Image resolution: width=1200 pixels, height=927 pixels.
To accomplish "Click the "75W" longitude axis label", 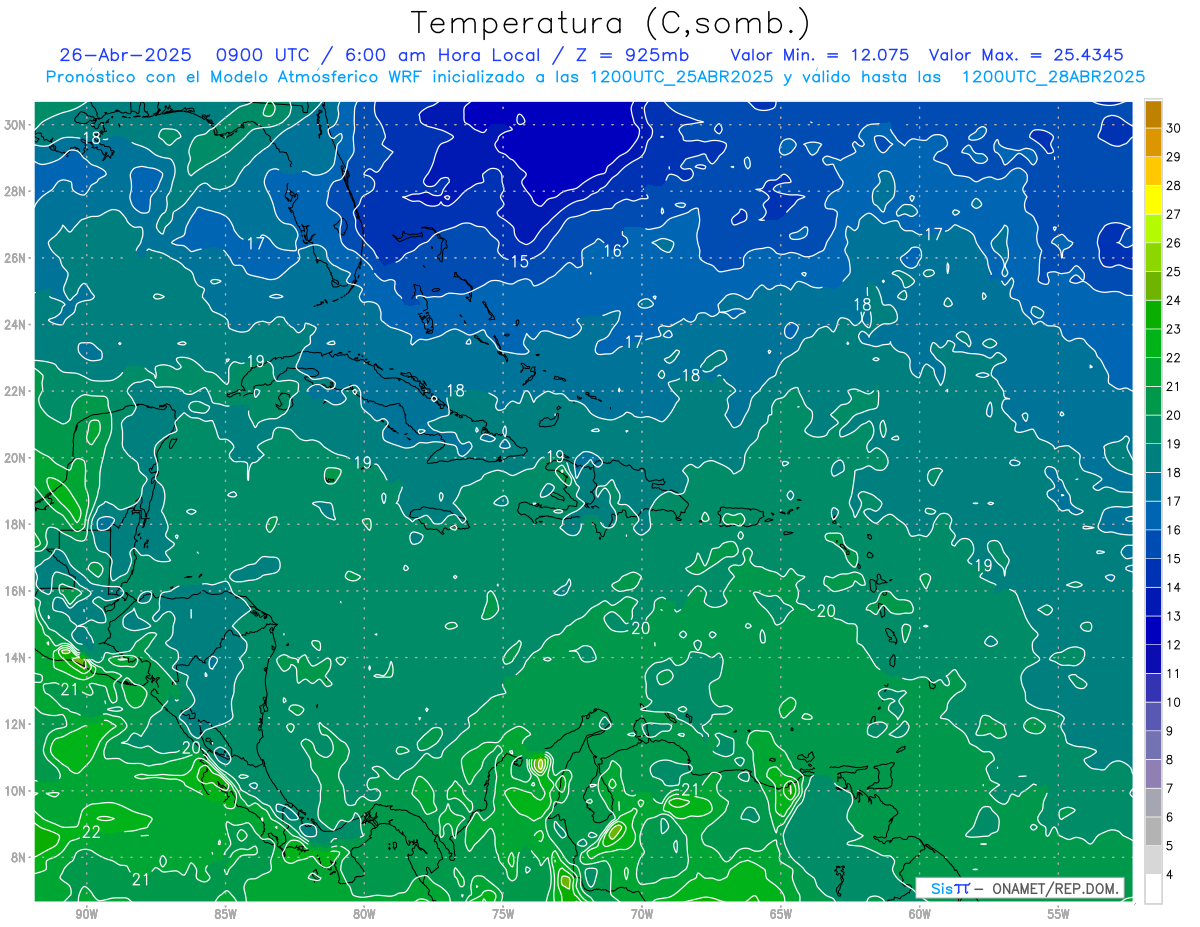I will (503, 915).
